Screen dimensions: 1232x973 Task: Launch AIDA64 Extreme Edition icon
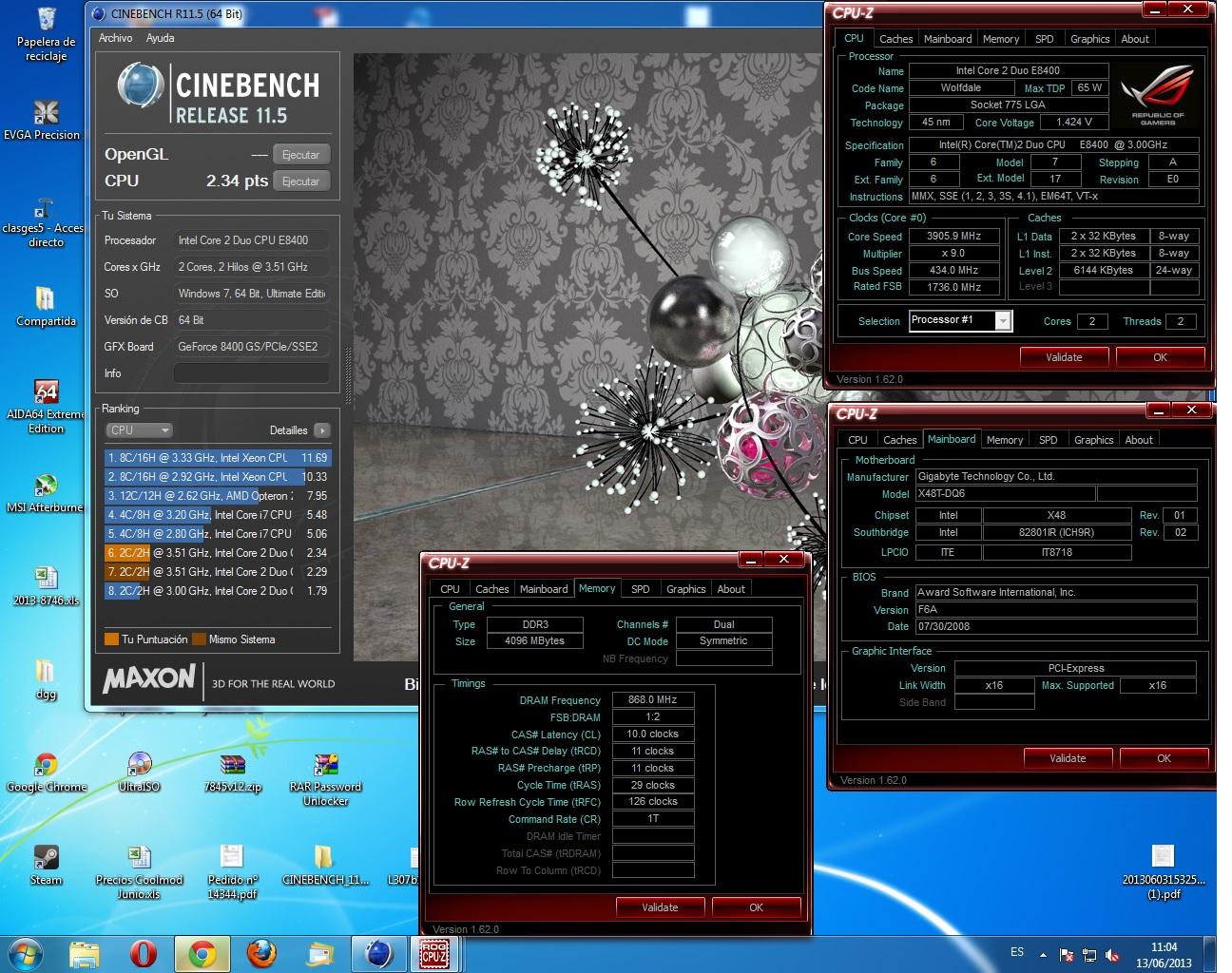point(46,407)
